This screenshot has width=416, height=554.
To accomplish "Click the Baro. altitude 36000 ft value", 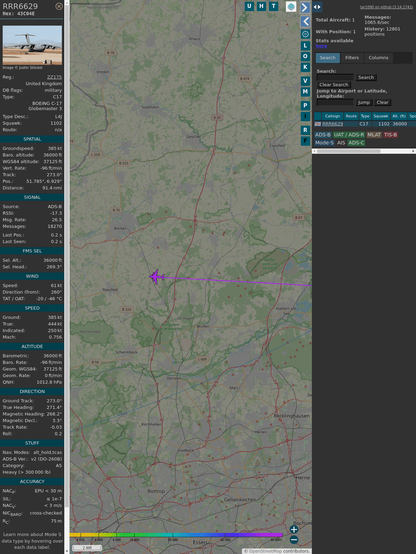I will point(52,155).
